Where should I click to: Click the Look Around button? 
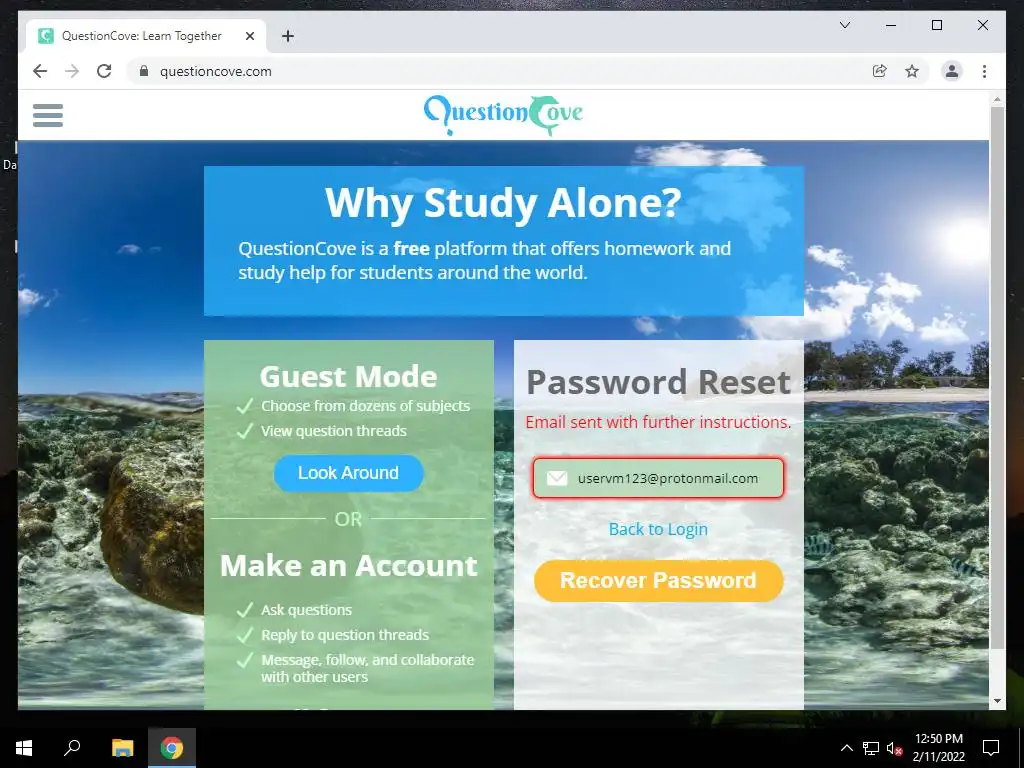pos(348,473)
